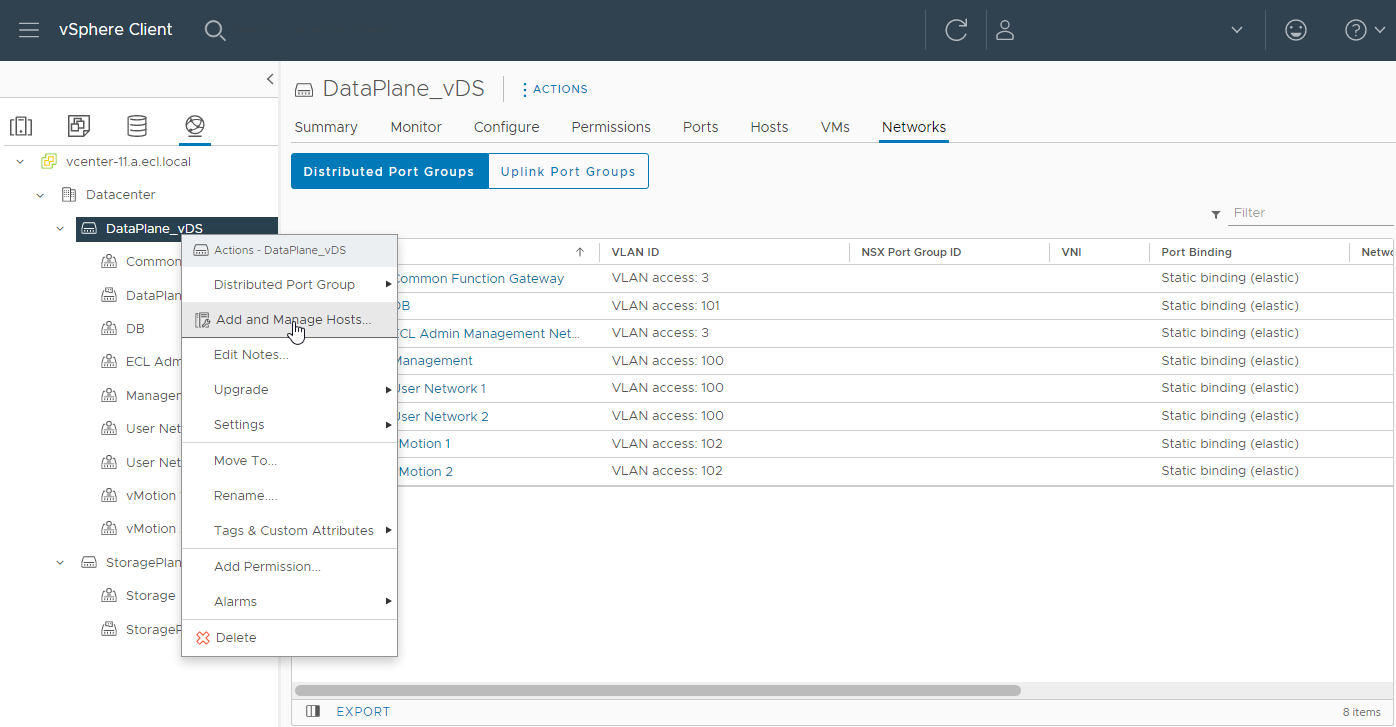Viewport: 1396px width, 727px height.
Task: Toggle column selector icon beside Export
Action: (x=313, y=712)
